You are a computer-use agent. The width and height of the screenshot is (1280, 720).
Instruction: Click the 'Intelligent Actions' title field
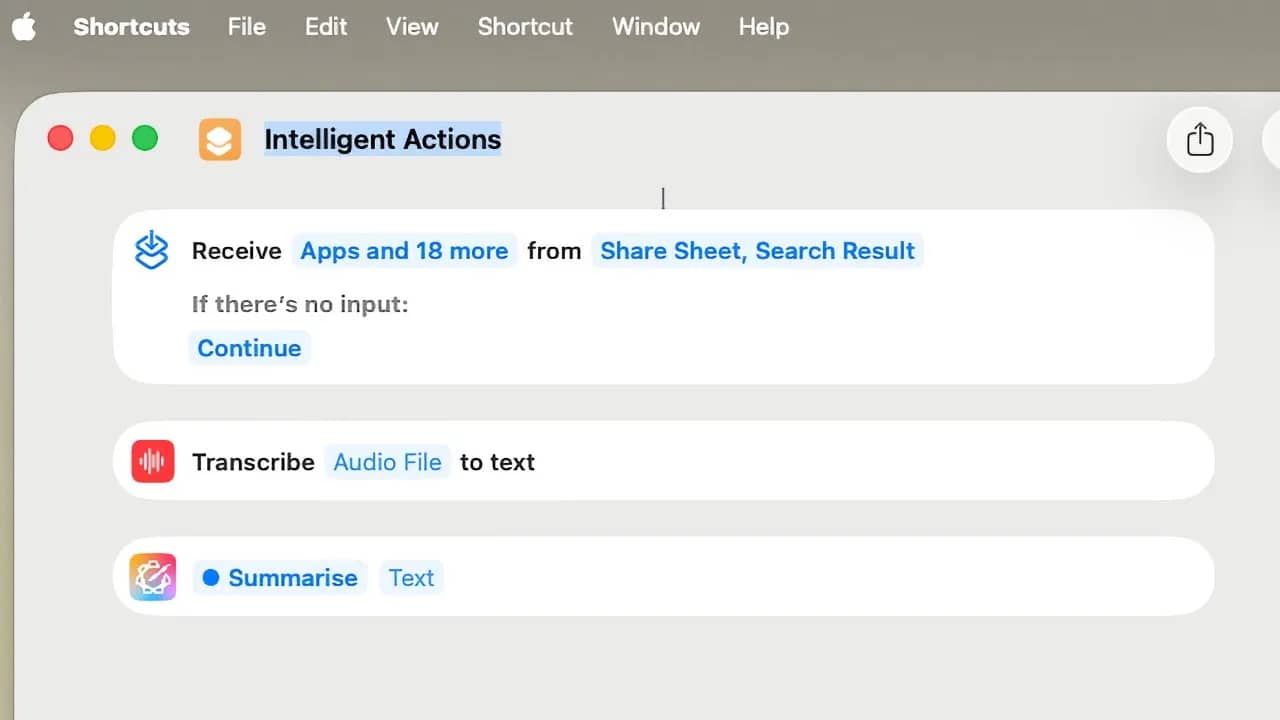pos(382,139)
